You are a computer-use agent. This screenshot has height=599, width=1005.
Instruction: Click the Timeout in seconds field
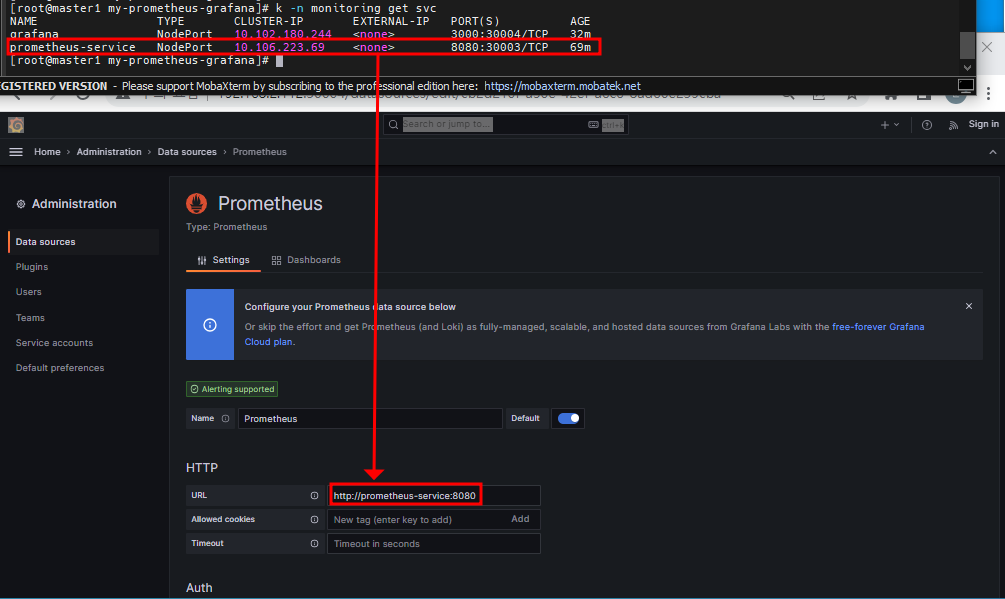434,543
